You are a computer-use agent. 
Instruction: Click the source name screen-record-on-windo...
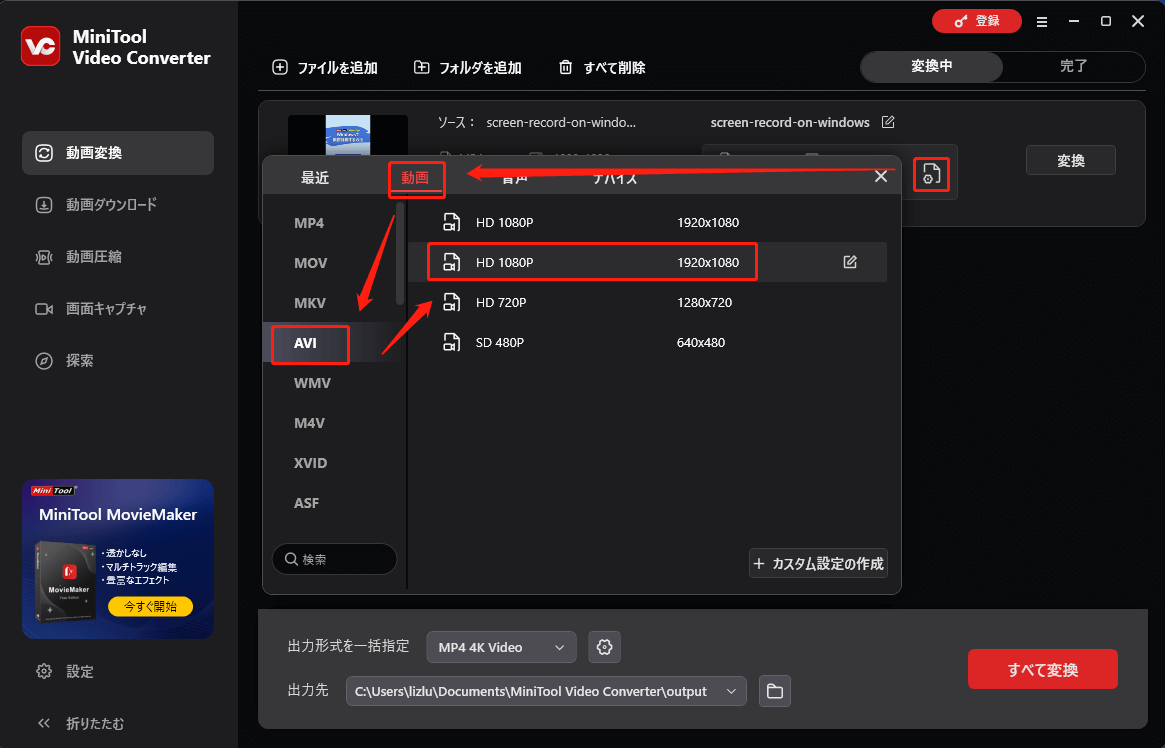pos(561,123)
